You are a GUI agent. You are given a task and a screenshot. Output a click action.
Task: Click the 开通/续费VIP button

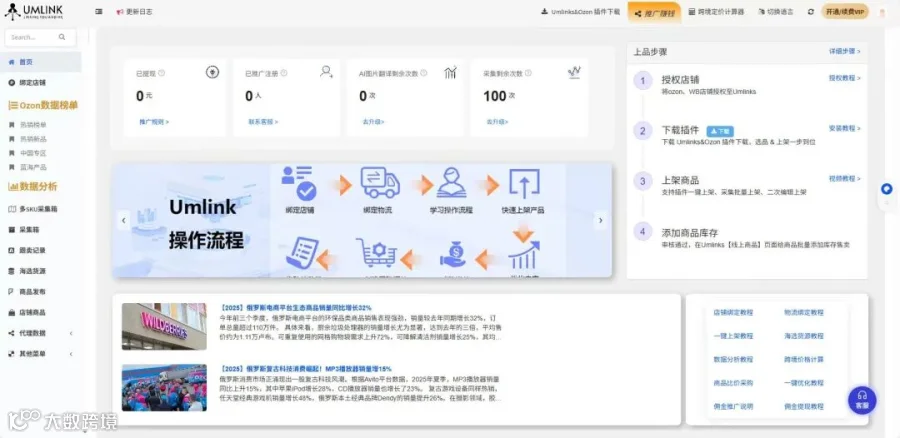point(845,11)
